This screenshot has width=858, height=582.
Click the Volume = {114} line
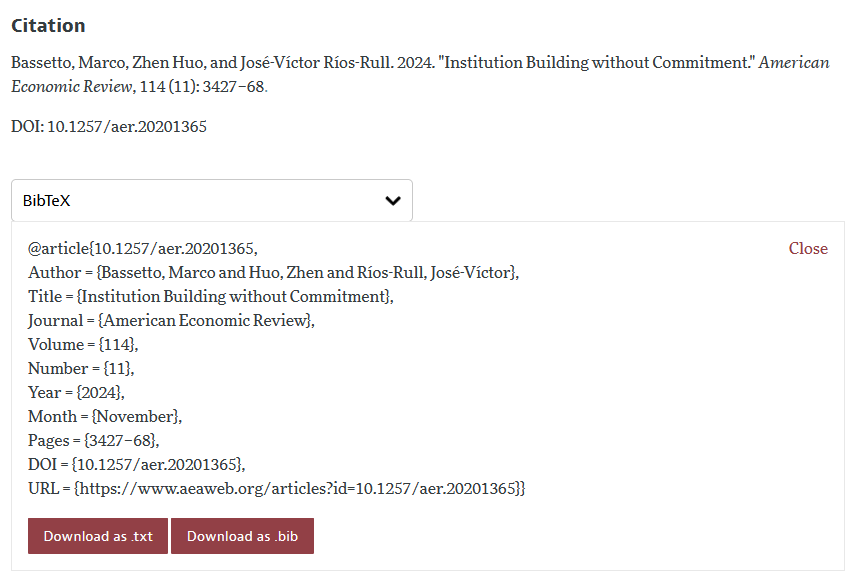[83, 344]
